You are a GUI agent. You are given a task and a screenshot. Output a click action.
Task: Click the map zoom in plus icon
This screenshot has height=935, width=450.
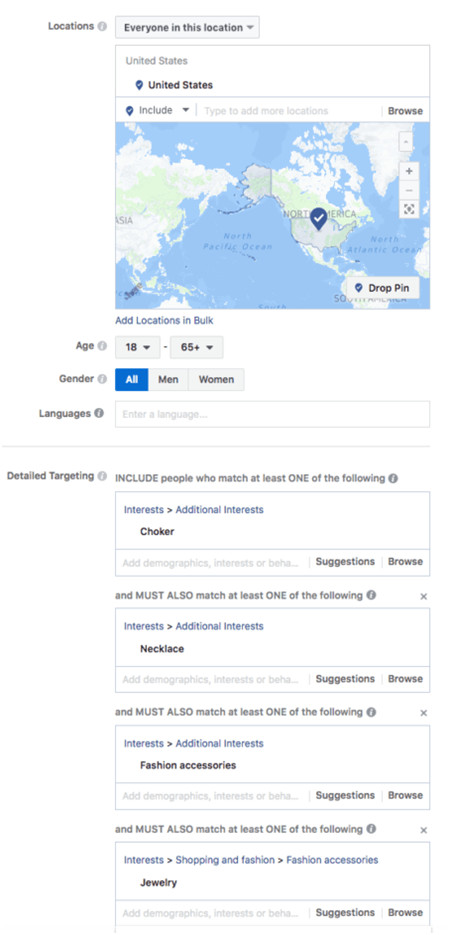click(409, 171)
